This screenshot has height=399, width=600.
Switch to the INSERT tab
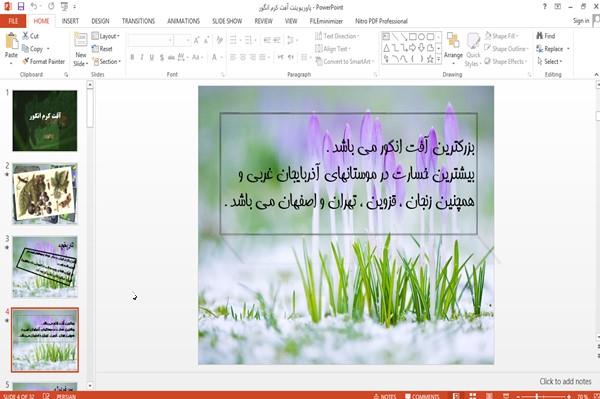pos(70,21)
